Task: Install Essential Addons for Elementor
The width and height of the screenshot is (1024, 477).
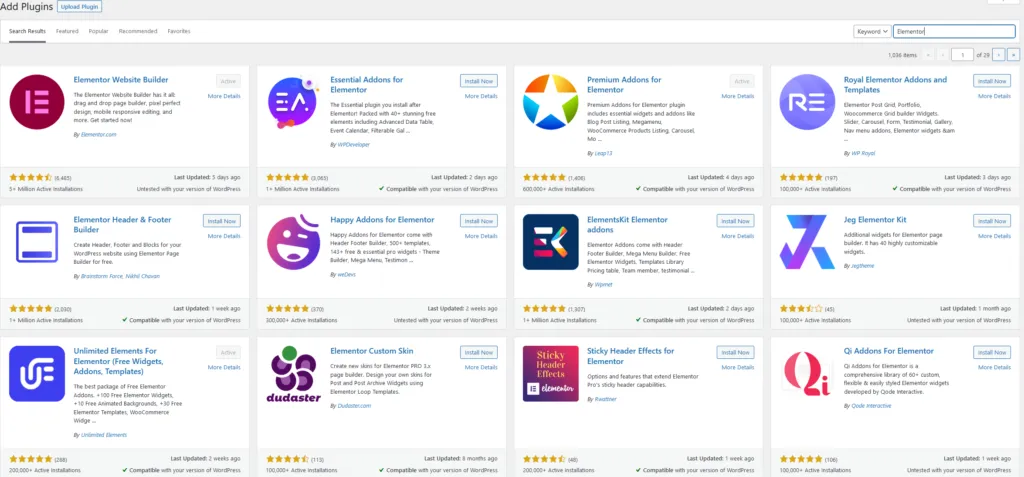Action: tap(479, 81)
